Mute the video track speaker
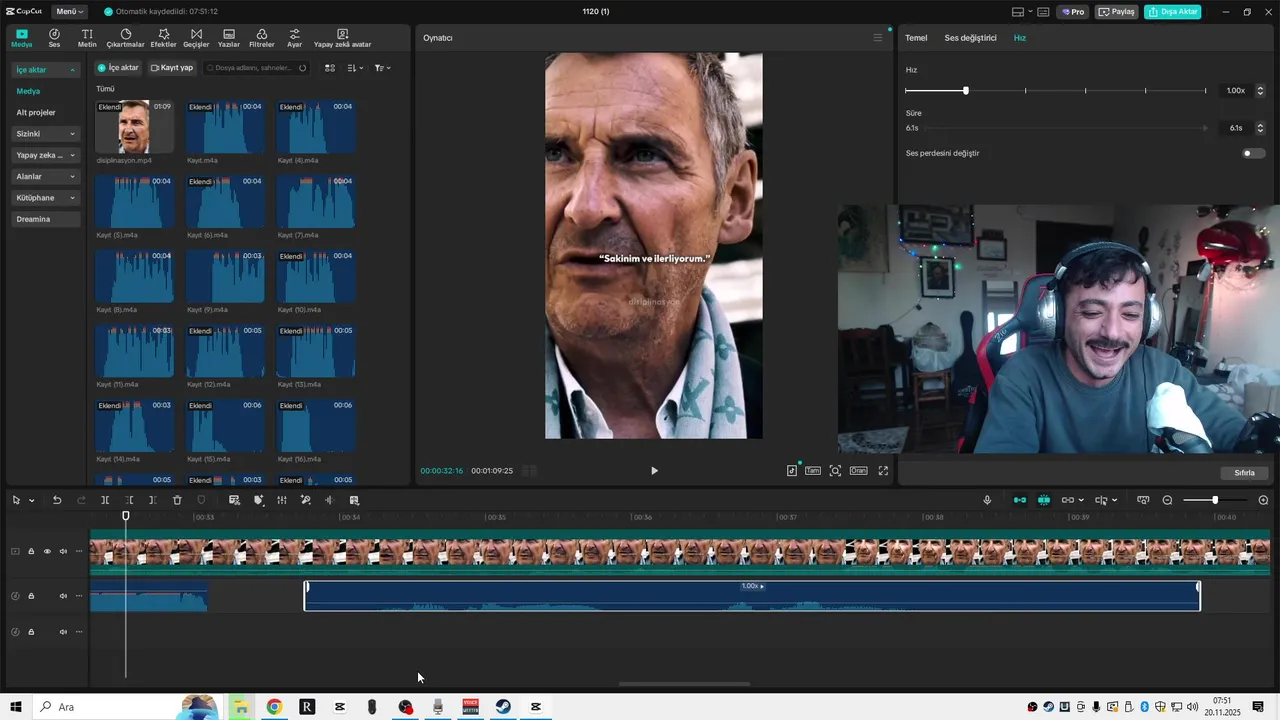This screenshot has height=720, width=1280. (63, 551)
